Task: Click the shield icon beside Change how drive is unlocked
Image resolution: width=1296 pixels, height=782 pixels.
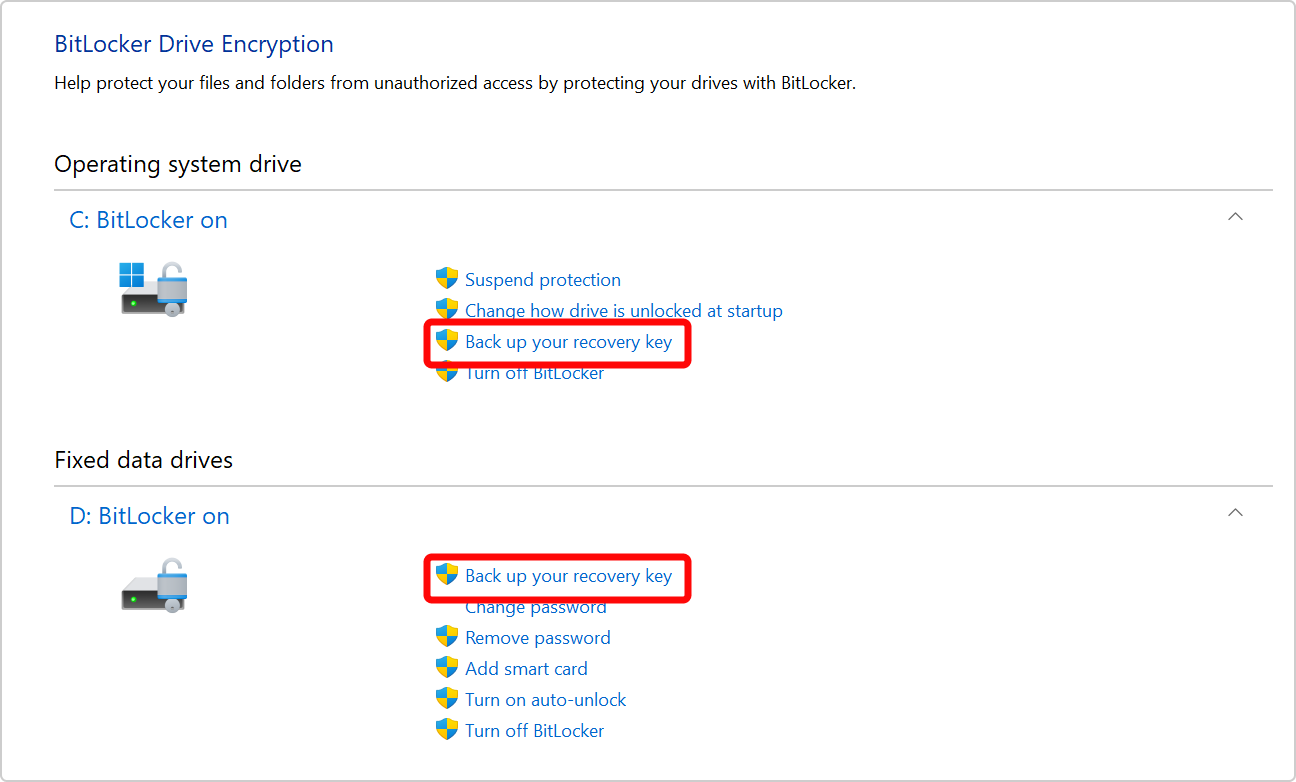Action: click(447, 310)
